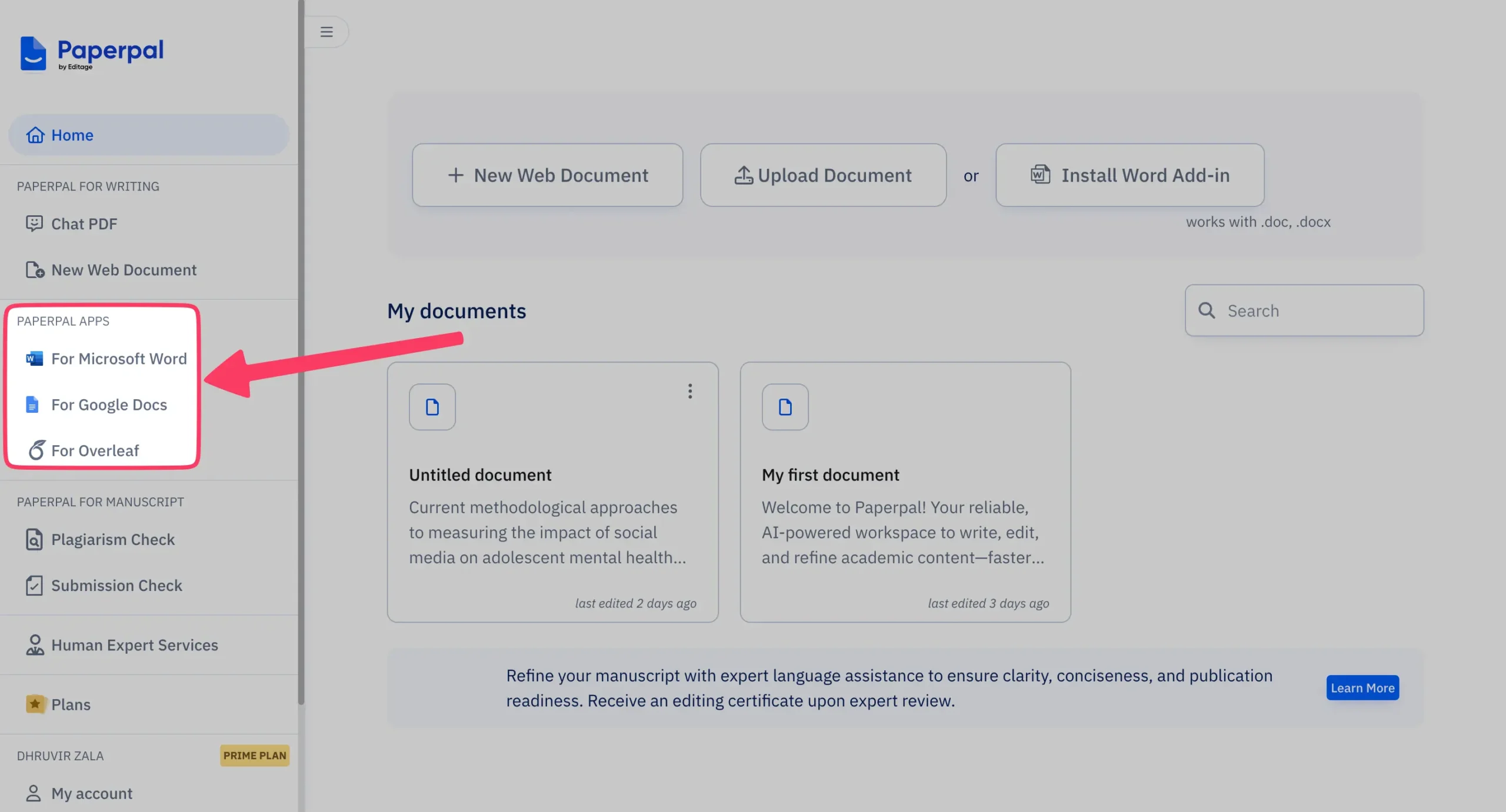
Task: Click the sidebar vertical scrollbar
Action: (301, 353)
